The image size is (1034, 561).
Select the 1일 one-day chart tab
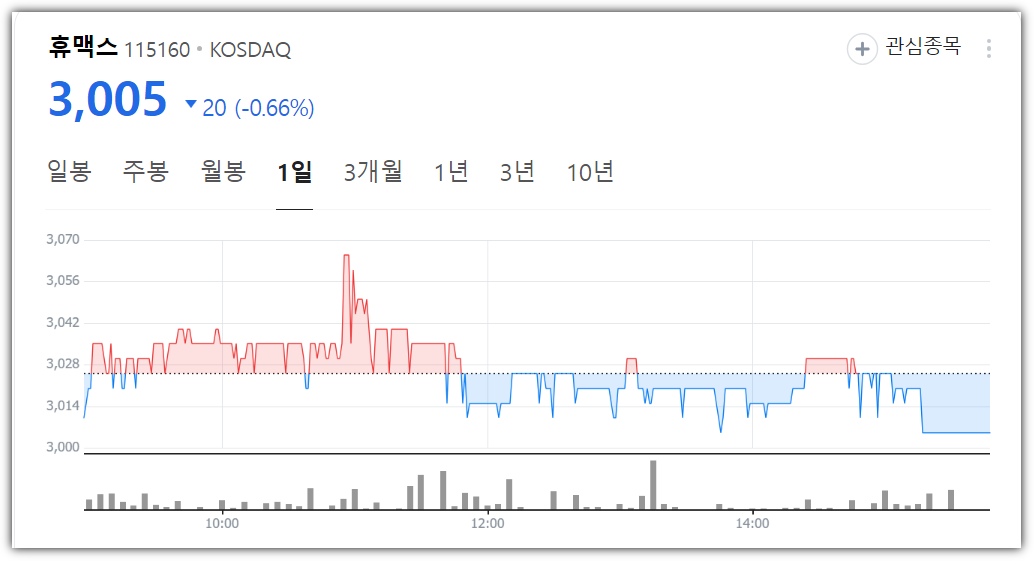point(294,172)
